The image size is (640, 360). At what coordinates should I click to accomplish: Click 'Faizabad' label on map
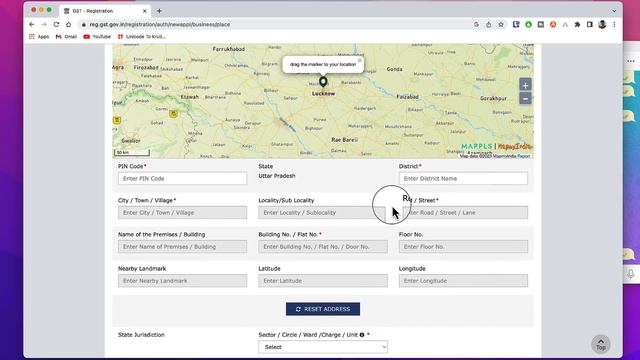407,97
